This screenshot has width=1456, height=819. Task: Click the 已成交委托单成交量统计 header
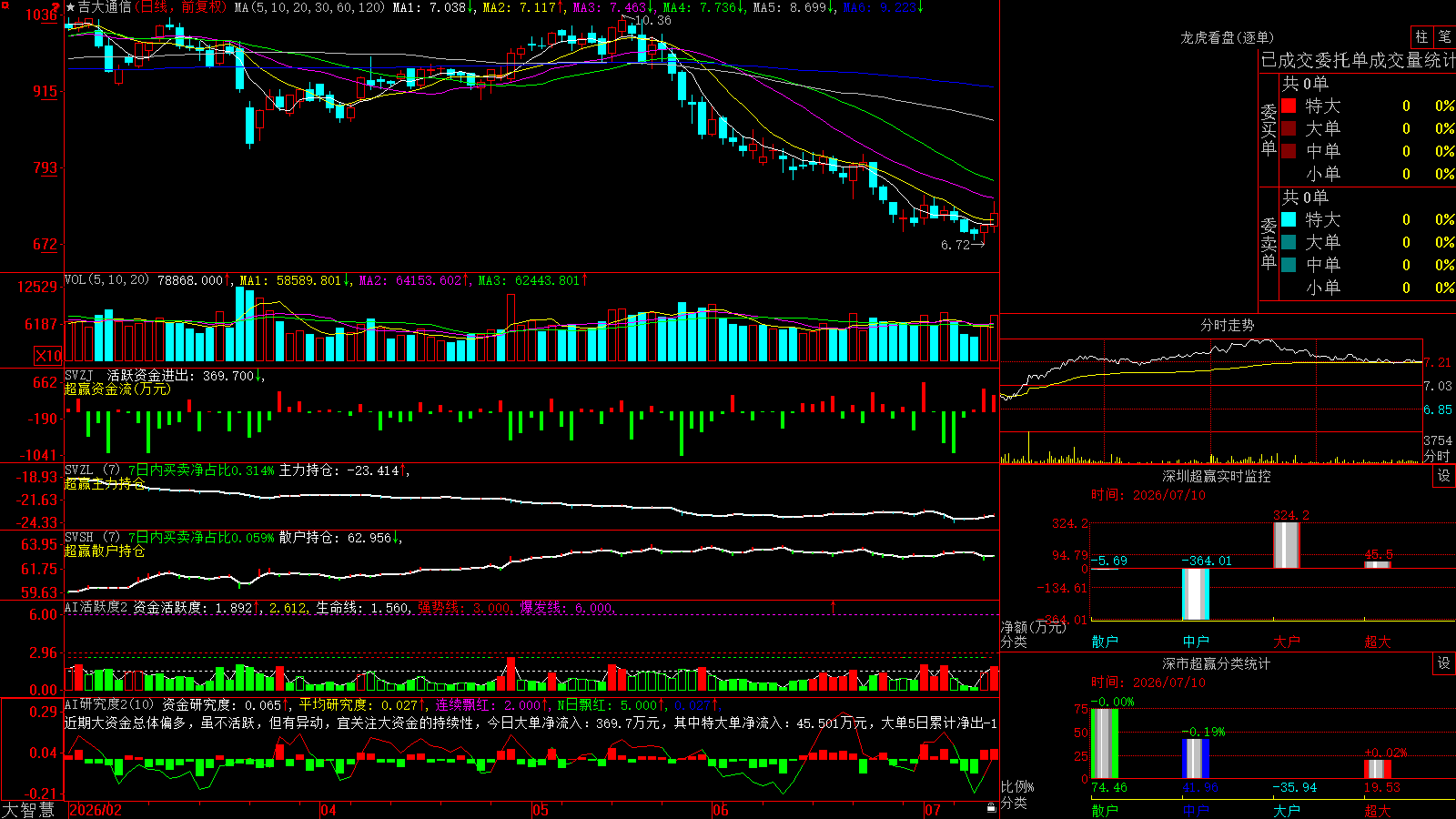coord(1358,60)
